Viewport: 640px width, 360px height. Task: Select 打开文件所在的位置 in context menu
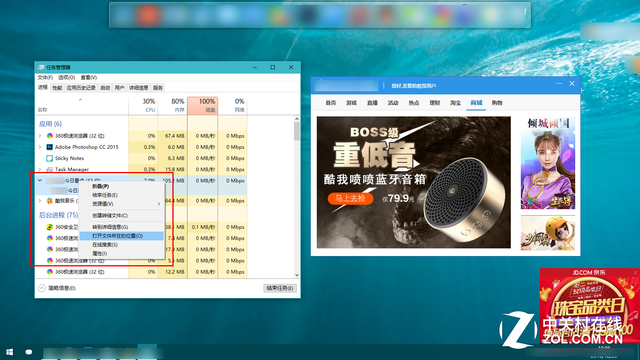point(121,236)
